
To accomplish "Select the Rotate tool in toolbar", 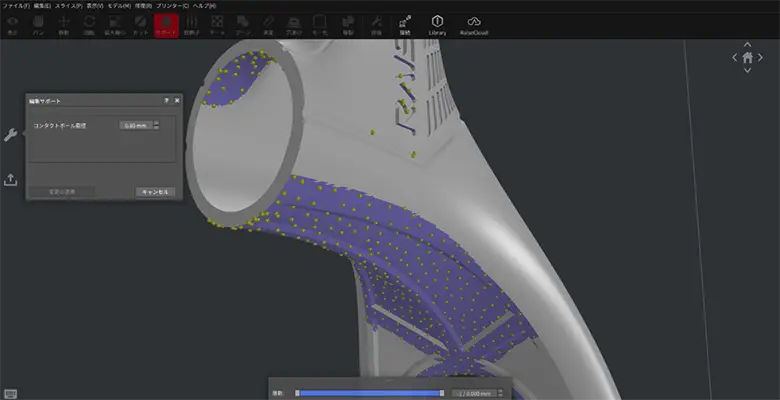I will (89, 23).
